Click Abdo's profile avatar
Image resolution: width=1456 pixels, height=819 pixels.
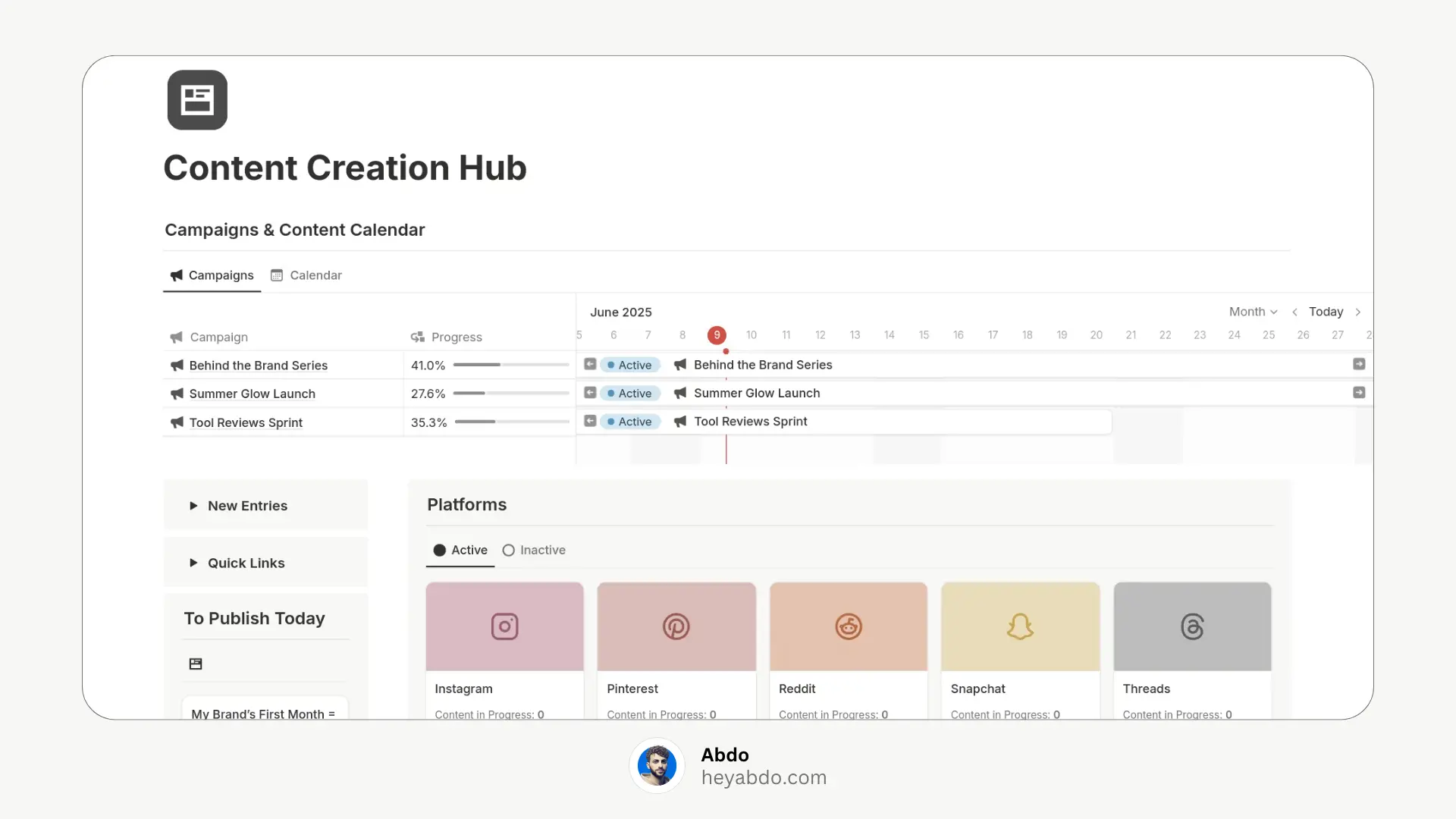coord(657,765)
